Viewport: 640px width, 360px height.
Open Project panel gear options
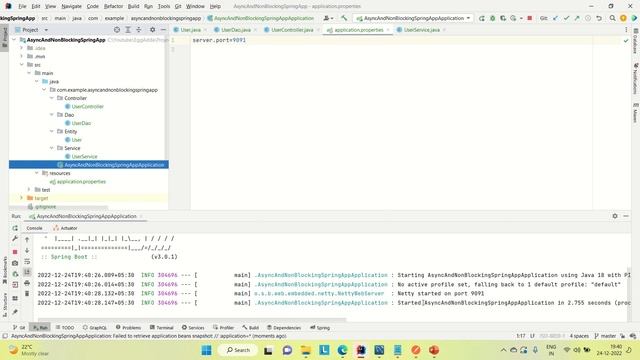[152, 30]
